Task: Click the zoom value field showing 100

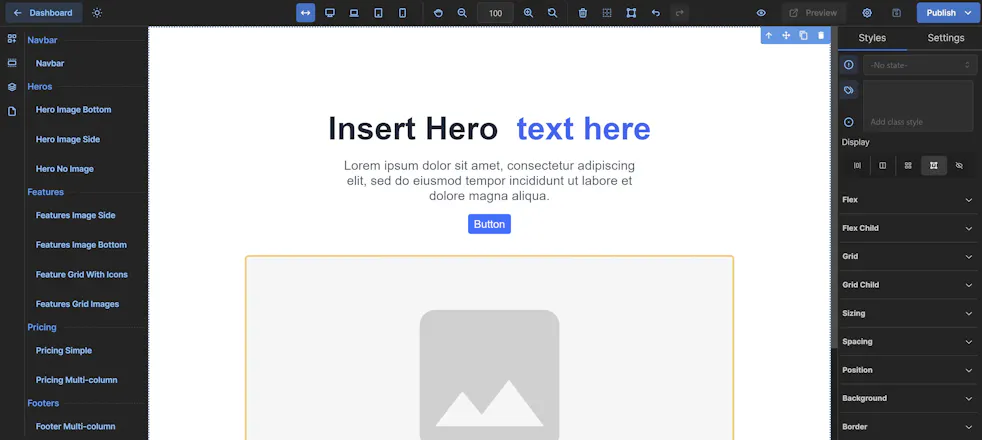Action: pyautogui.click(x=495, y=13)
